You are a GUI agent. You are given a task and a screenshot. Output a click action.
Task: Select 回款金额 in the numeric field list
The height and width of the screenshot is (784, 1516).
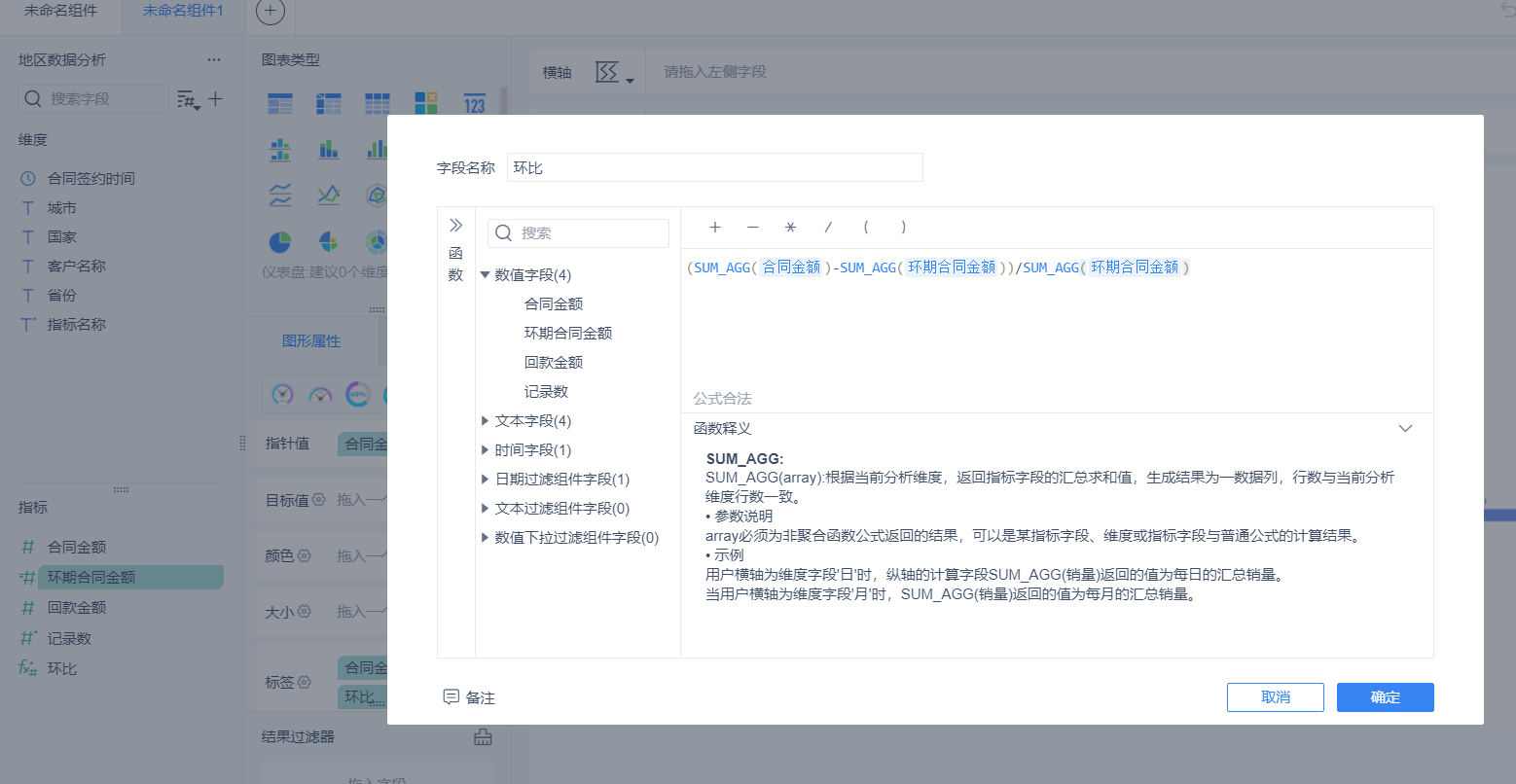554,363
